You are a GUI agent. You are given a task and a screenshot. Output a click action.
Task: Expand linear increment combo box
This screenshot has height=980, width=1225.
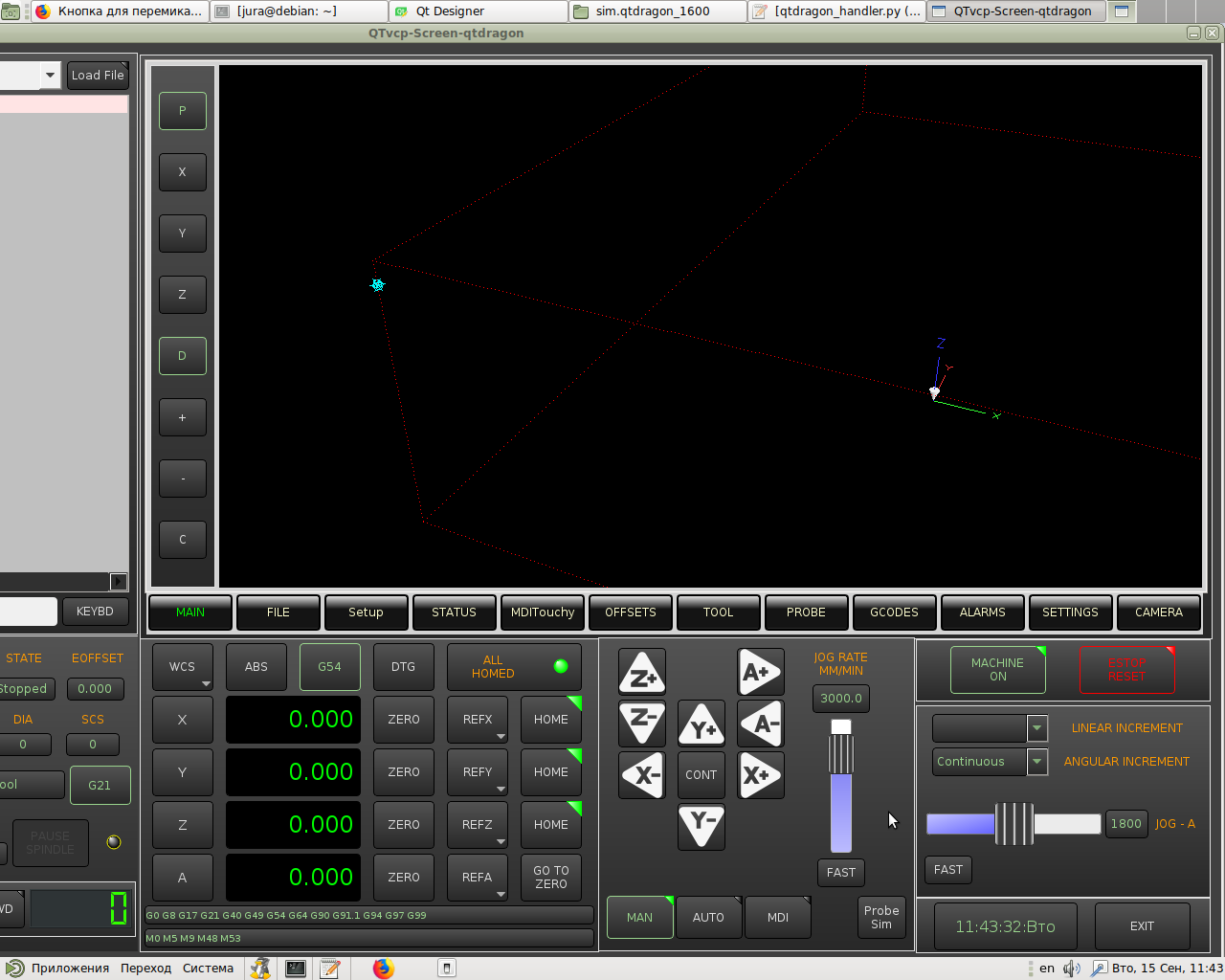(x=1037, y=728)
